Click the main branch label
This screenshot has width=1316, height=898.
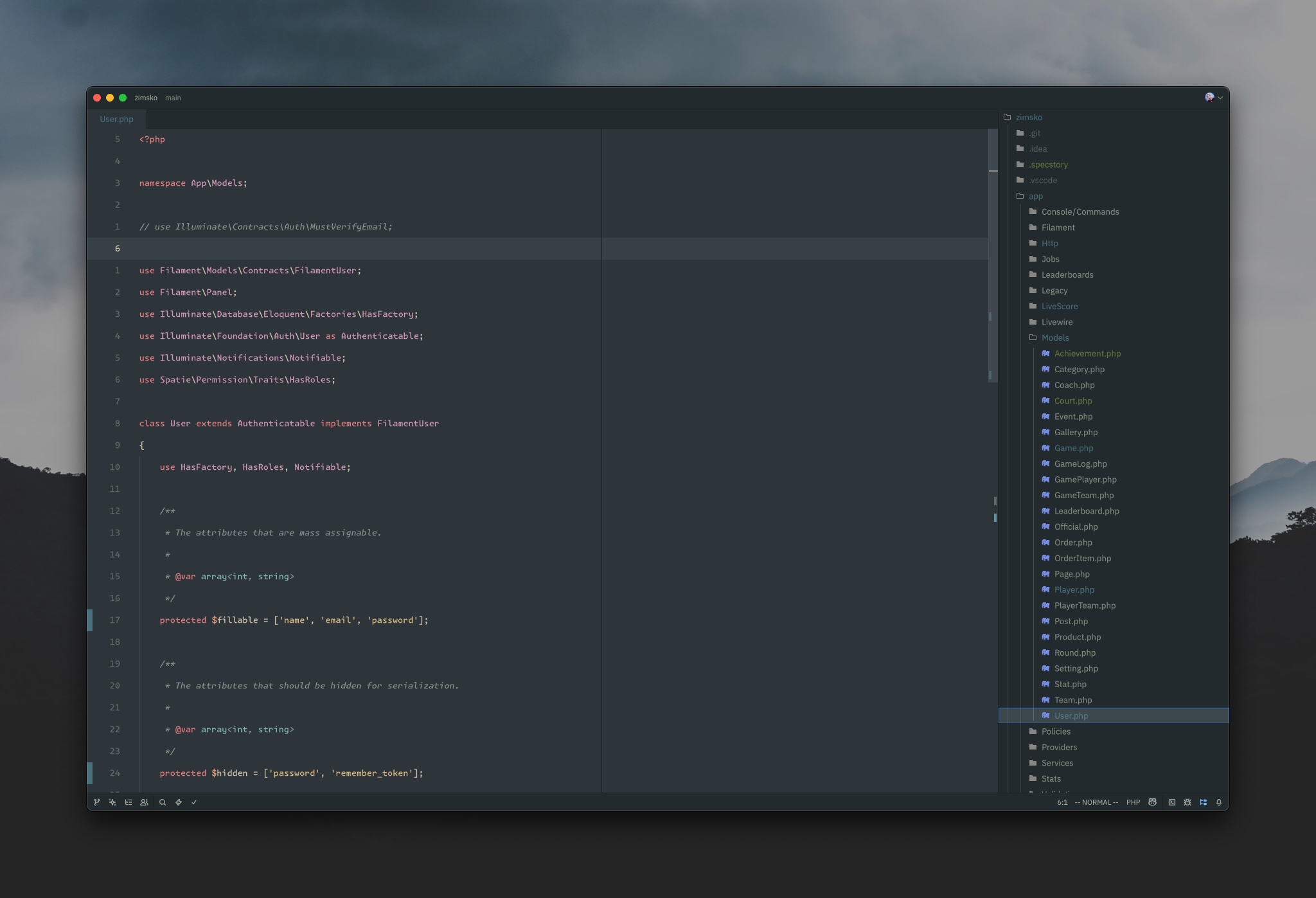point(173,98)
